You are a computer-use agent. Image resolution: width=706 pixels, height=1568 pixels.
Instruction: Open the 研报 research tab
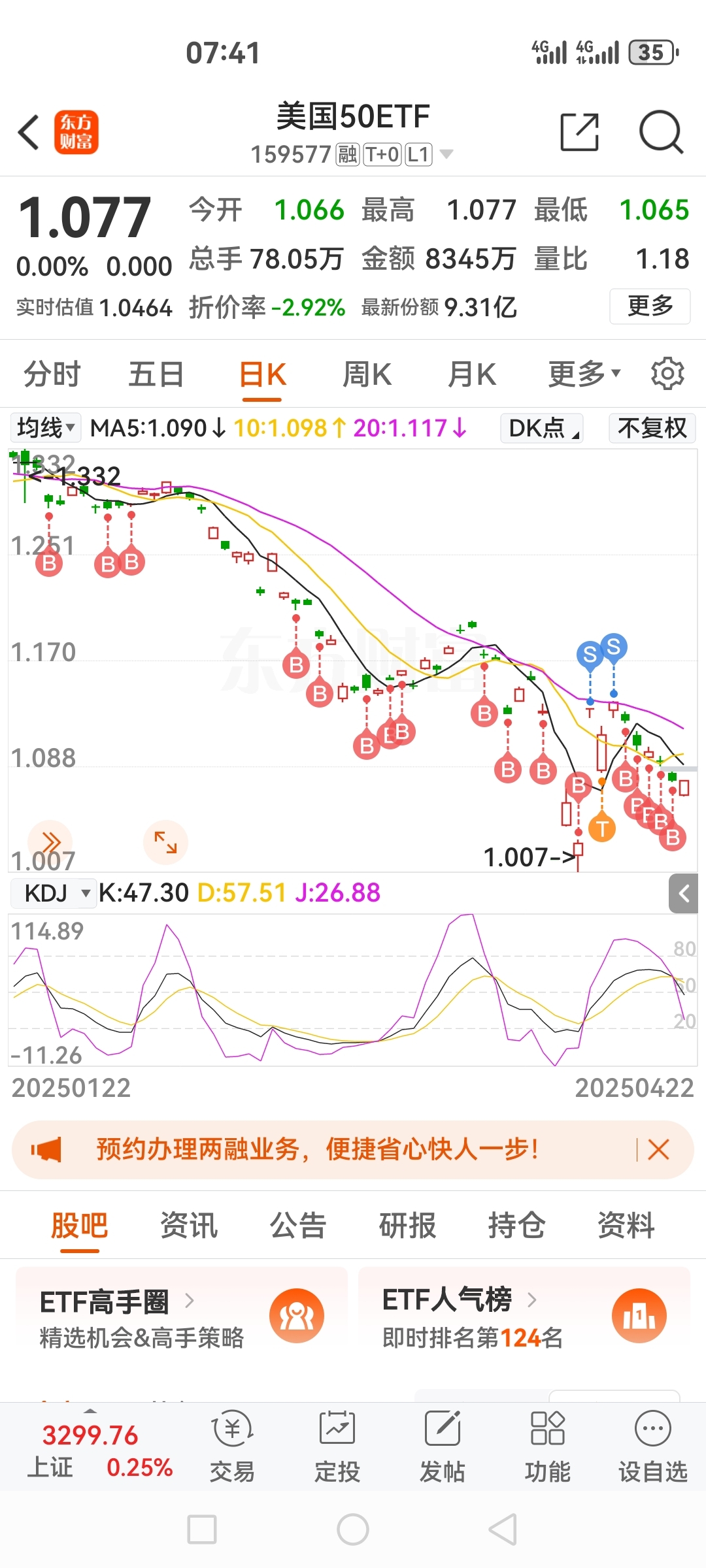coord(407,1225)
